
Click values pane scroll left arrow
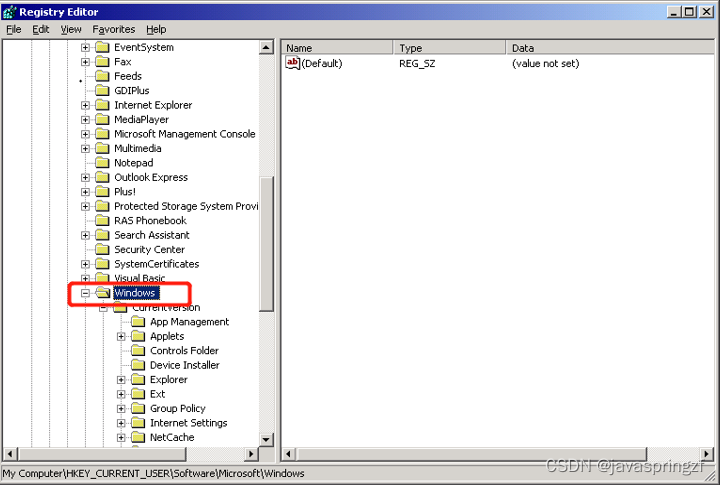click(x=288, y=454)
